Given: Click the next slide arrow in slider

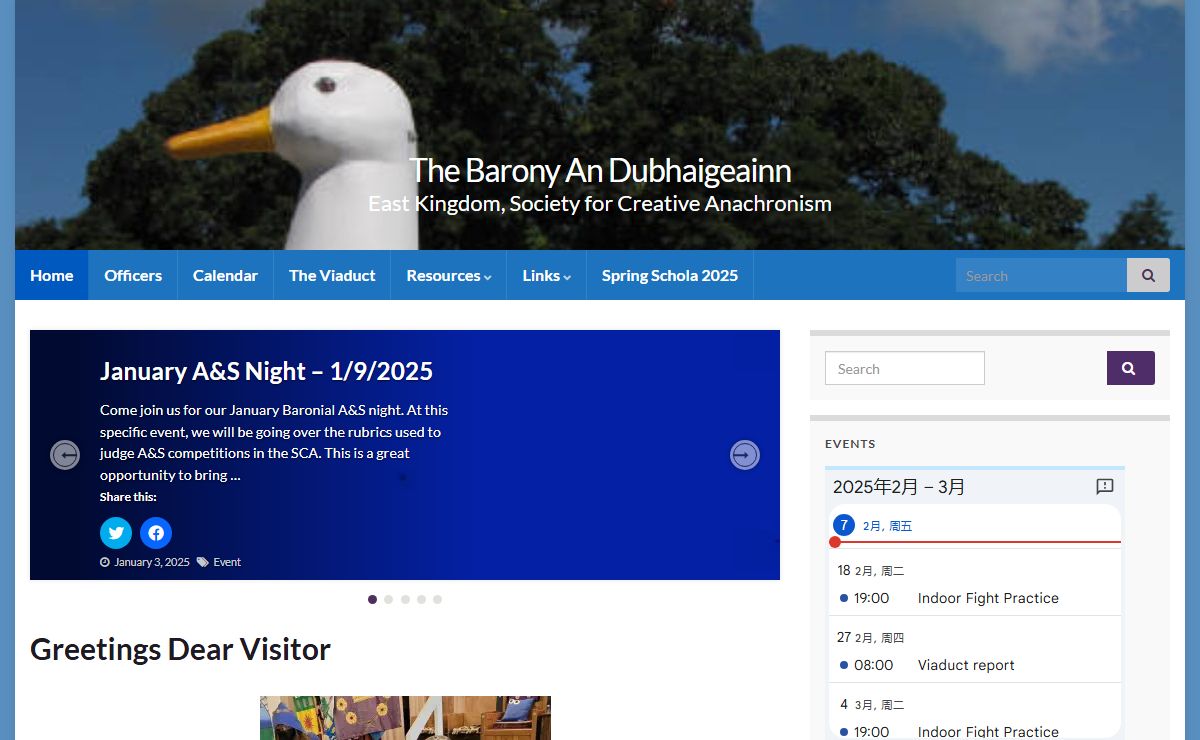Looking at the screenshot, I should 745,455.
